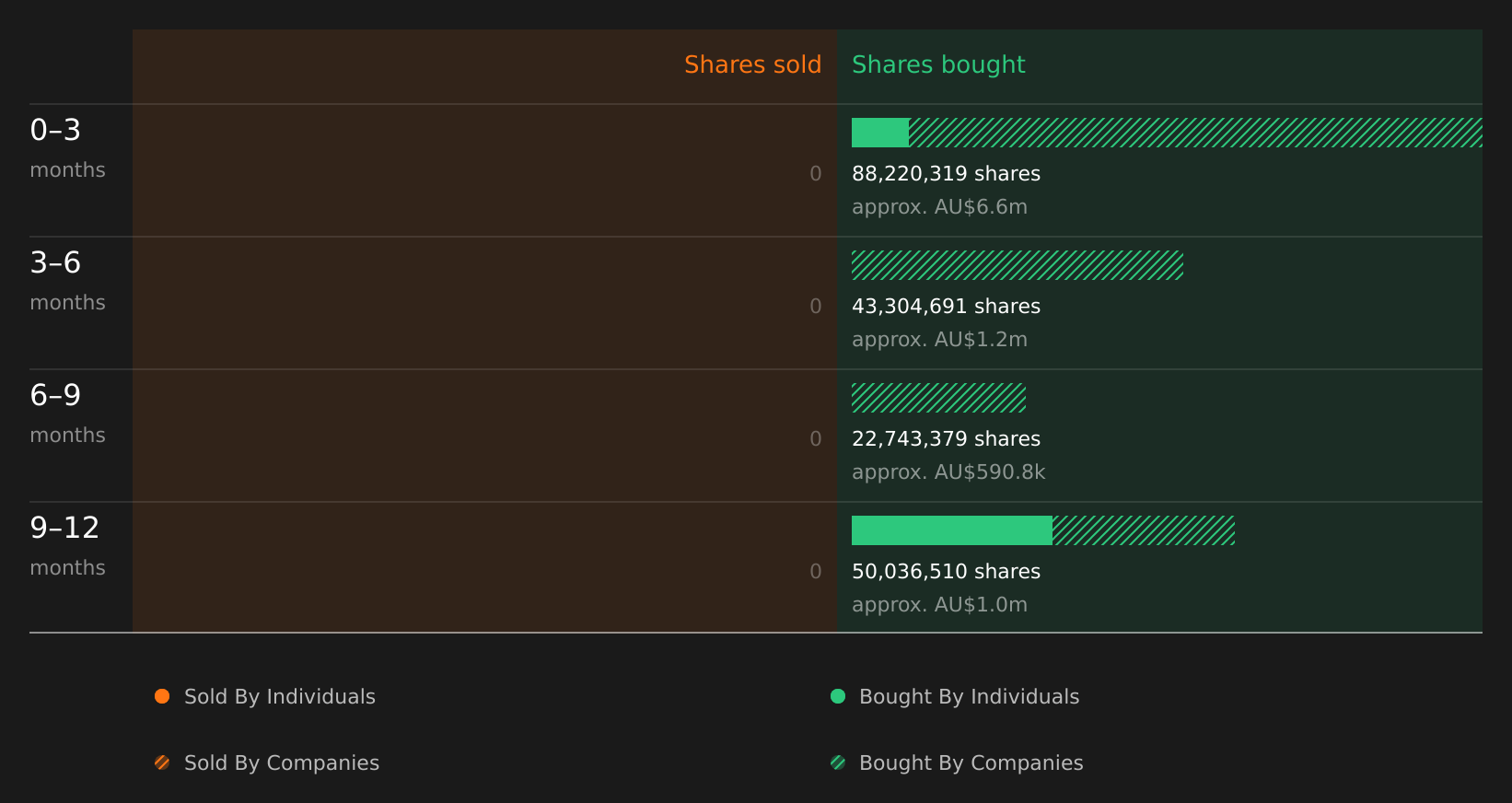Image resolution: width=1512 pixels, height=803 pixels.
Task: Click the 0 sold value in 3–6 months row
Action: tap(816, 307)
